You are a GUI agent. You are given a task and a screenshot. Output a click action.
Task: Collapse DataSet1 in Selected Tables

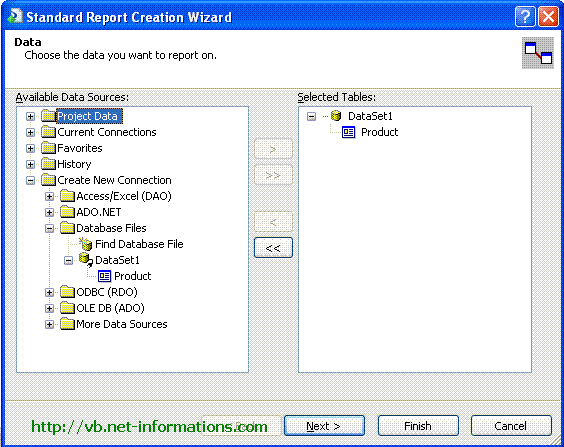point(311,116)
